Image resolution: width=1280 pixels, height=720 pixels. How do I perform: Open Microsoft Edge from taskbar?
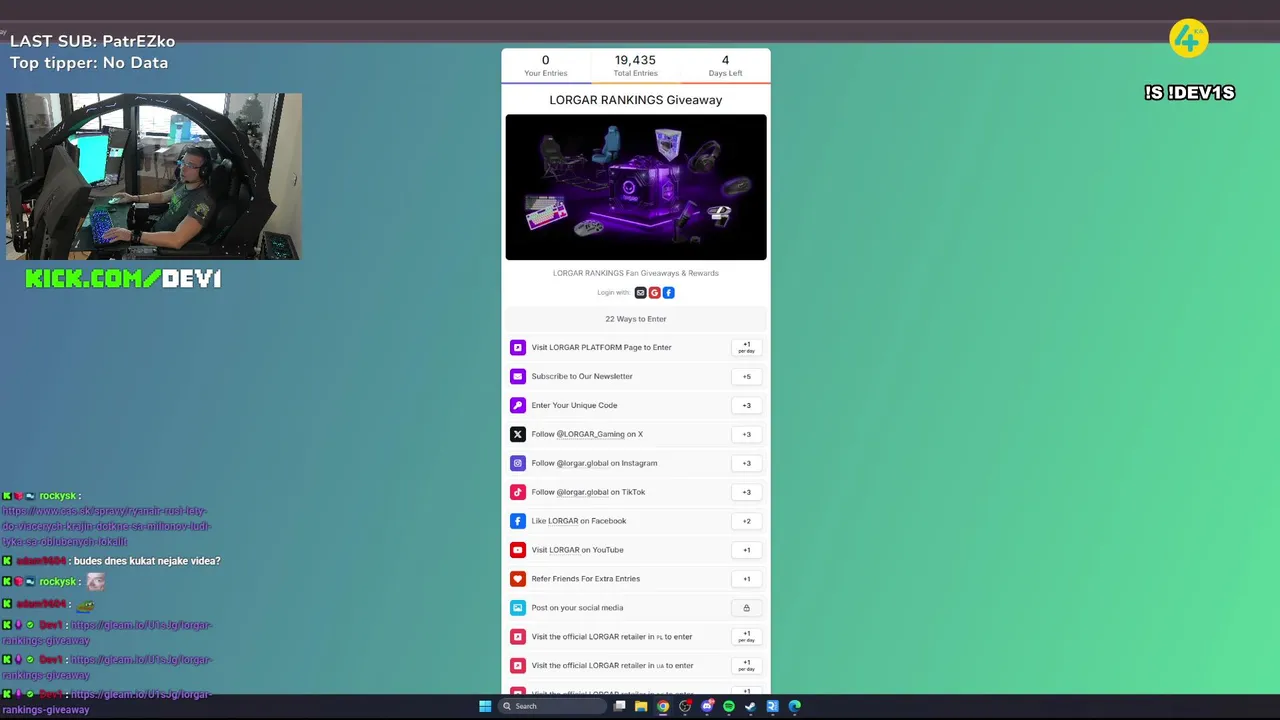pos(795,706)
